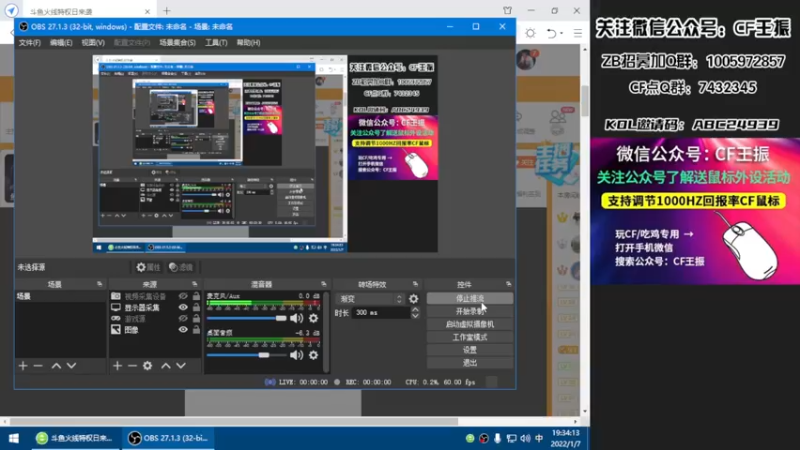Toggle lock on 显示器采集 source

click(x=196, y=307)
